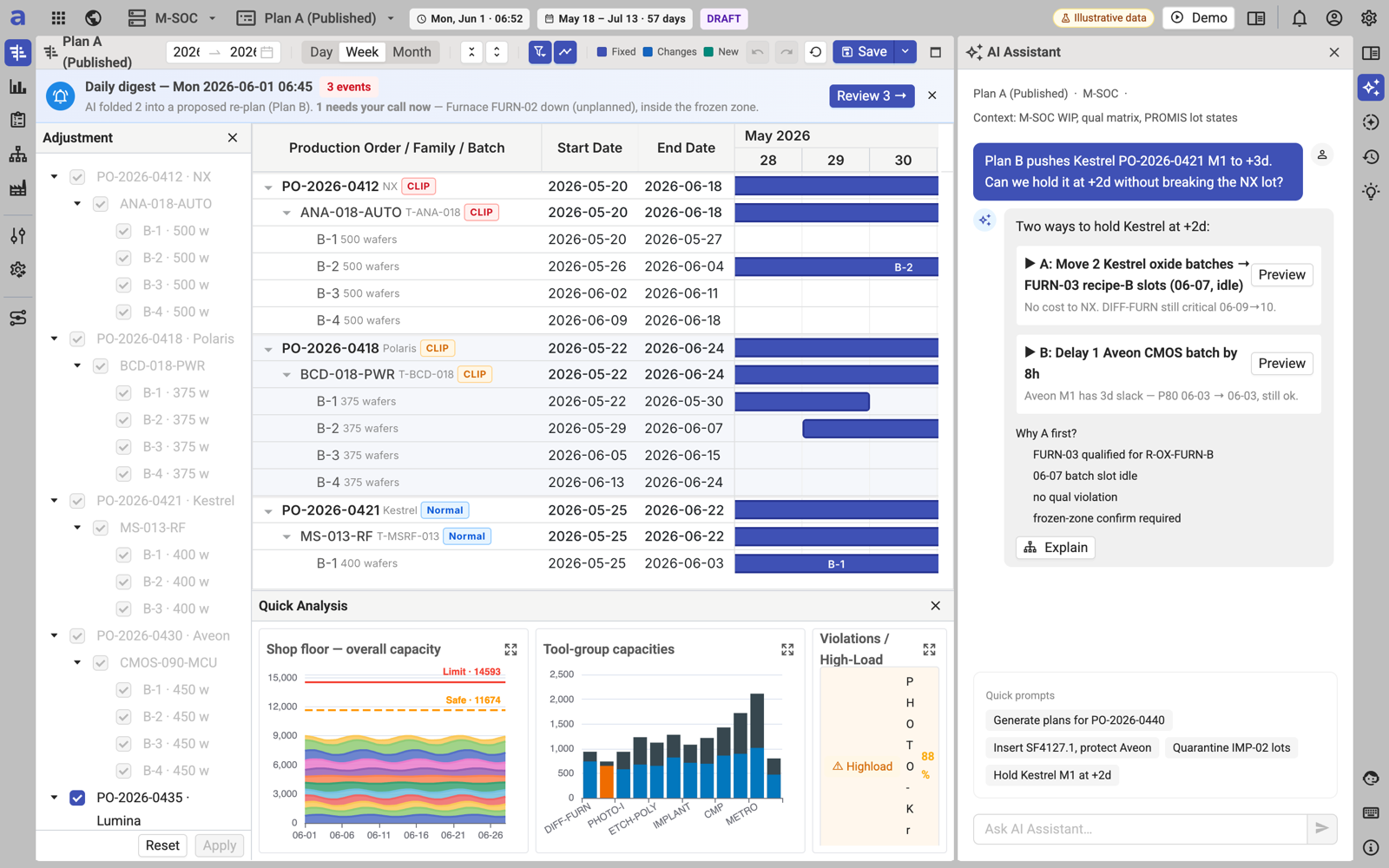Click the redo arrow icon
The image size is (1389, 868).
point(787,52)
